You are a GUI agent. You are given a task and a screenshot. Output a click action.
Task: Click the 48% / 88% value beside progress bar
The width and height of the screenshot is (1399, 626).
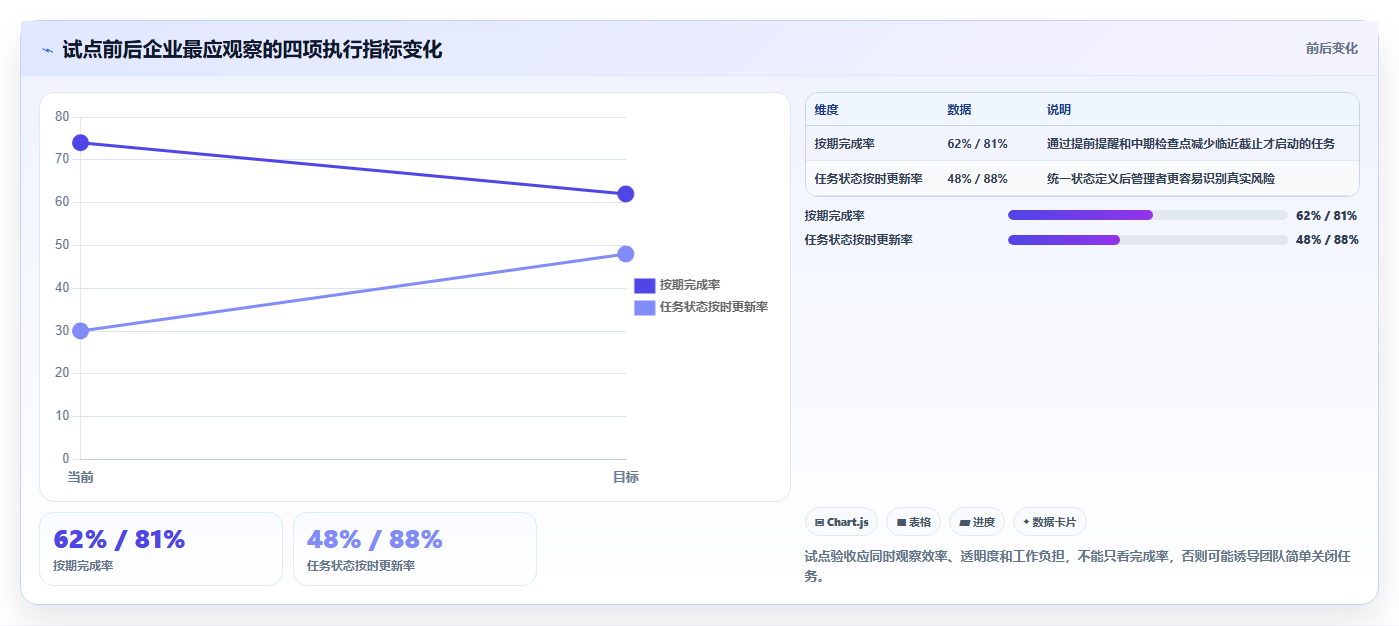[1326, 240]
